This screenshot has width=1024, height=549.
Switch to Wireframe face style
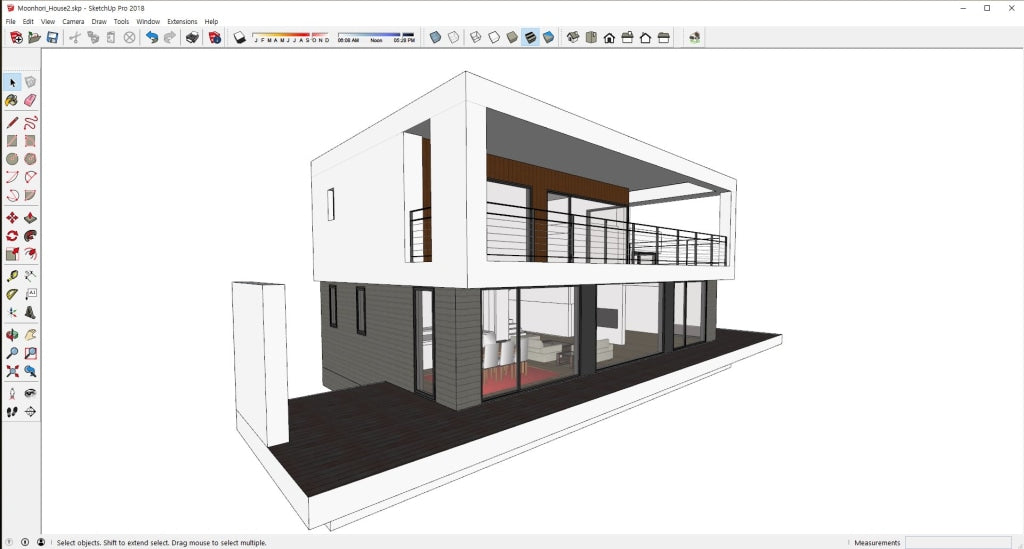click(x=475, y=38)
